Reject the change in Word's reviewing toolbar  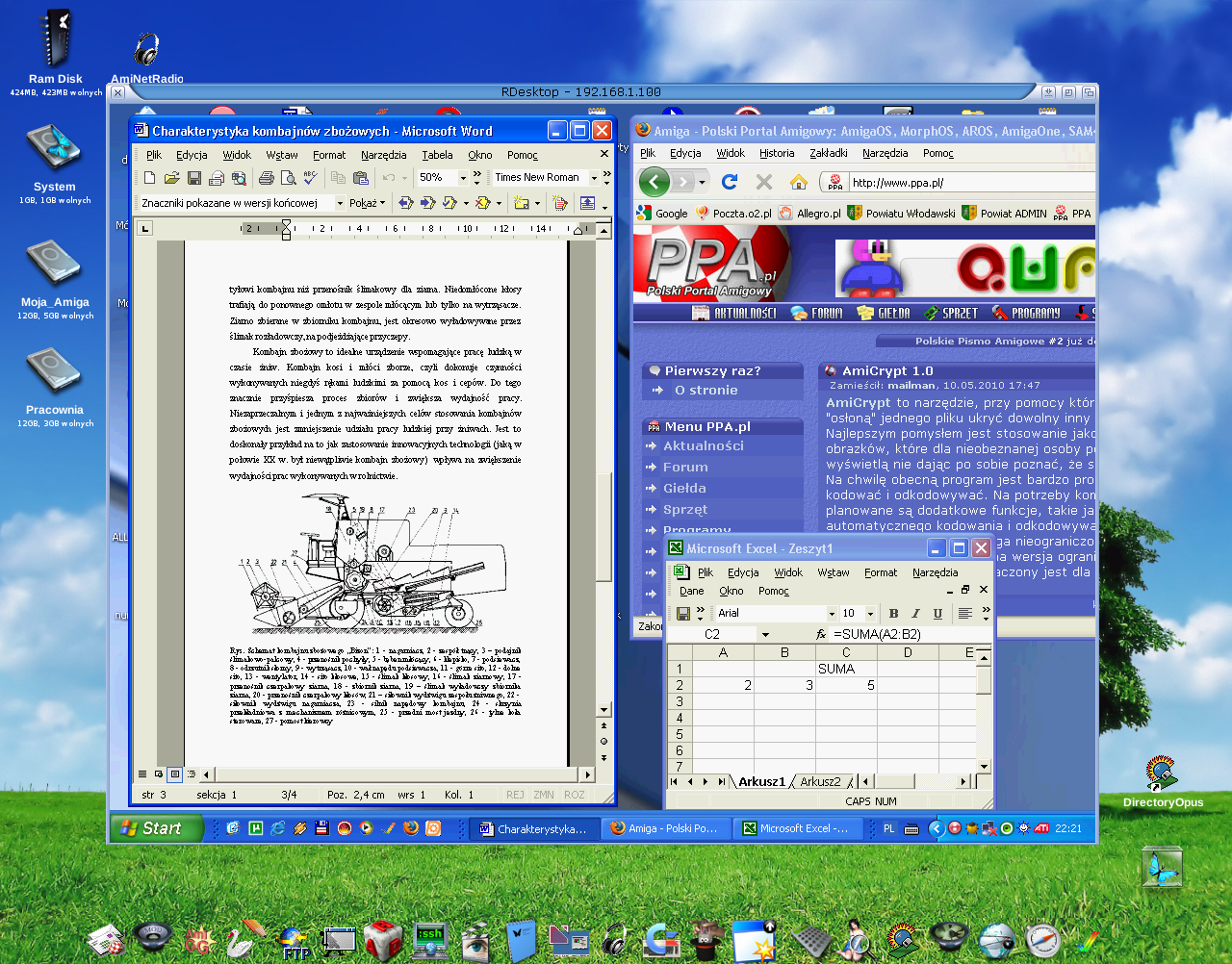pyautogui.click(x=483, y=203)
